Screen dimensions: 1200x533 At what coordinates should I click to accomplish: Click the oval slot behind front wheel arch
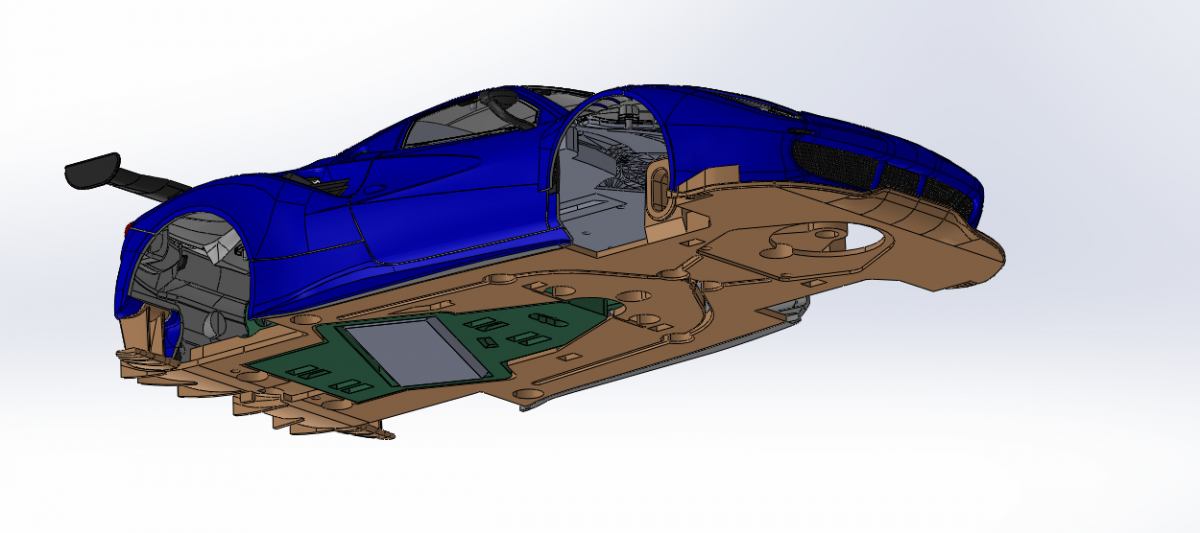(x=658, y=188)
